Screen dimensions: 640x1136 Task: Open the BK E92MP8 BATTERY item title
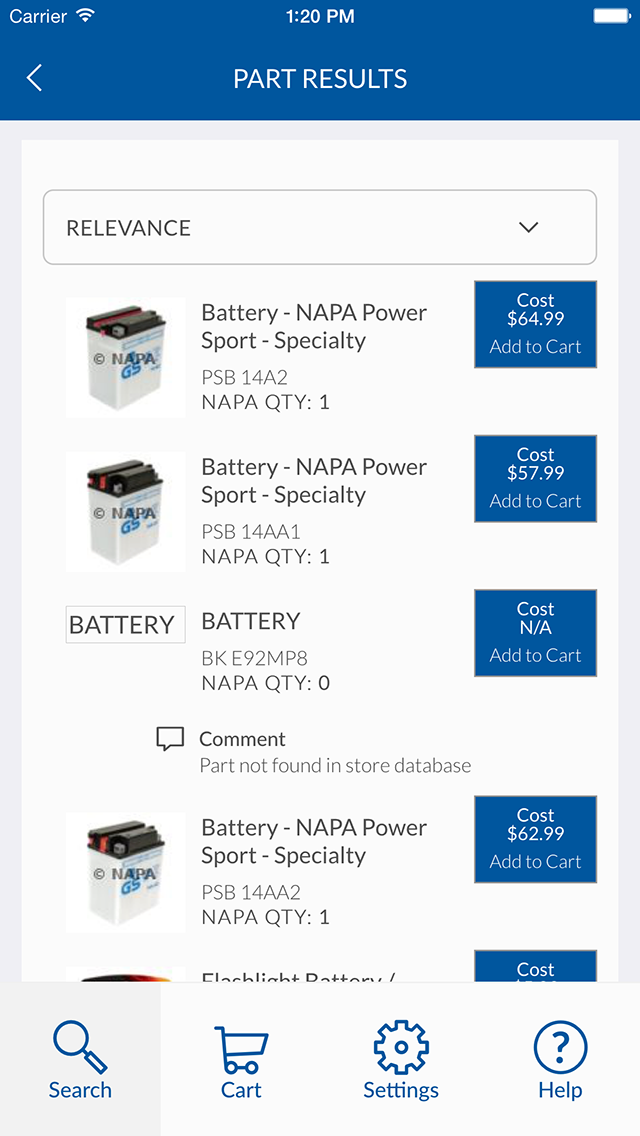pos(251,622)
